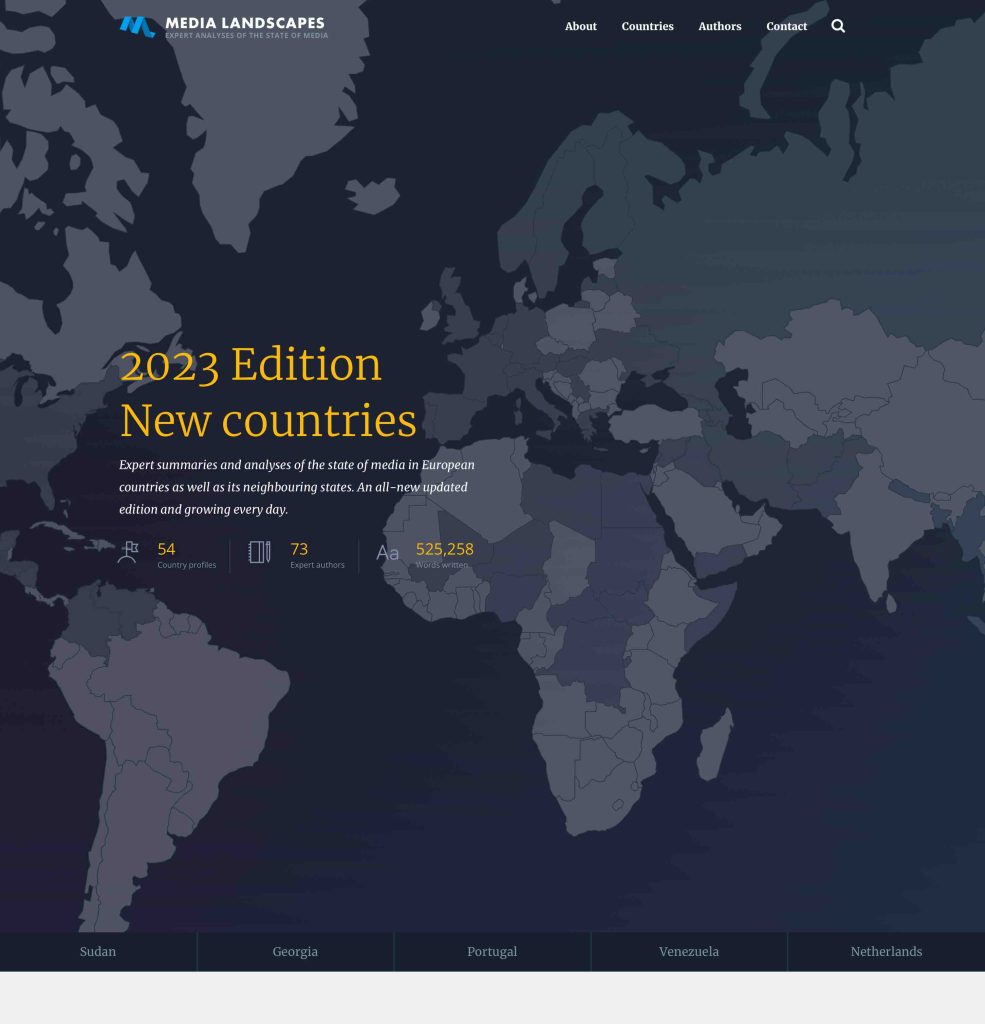
Task: Click the 54 country profiles figure
Action: [166, 549]
